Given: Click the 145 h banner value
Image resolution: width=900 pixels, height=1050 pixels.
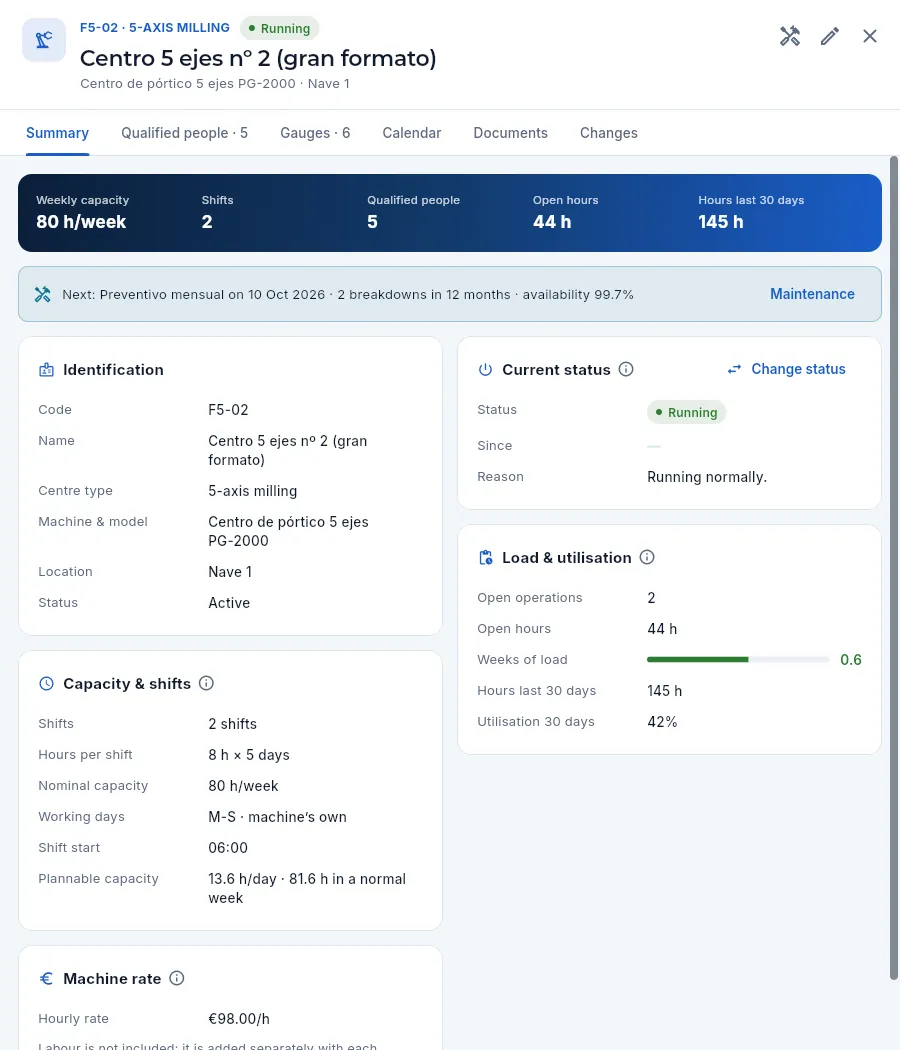Looking at the screenshot, I should click(x=721, y=222).
